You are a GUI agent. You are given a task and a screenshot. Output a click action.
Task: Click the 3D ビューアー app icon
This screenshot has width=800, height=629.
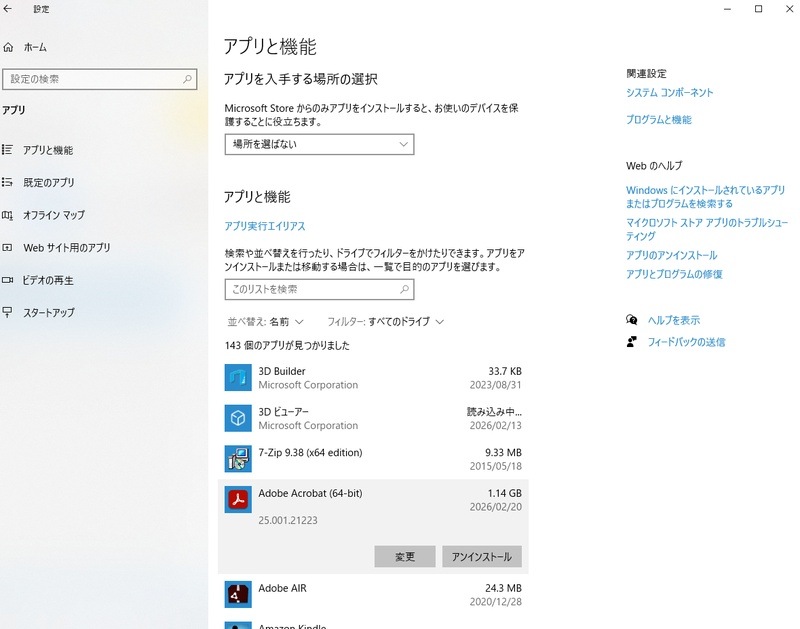pyautogui.click(x=237, y=417)
